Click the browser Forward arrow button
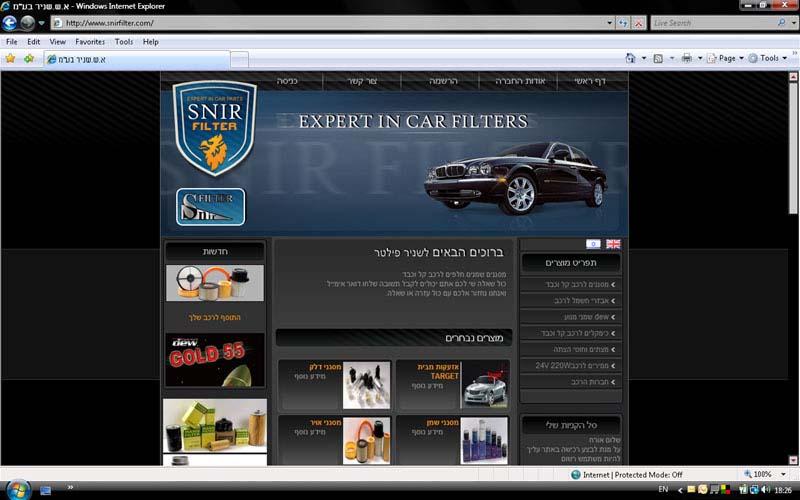This screenshot has width=800, height=500. point(27,23)
